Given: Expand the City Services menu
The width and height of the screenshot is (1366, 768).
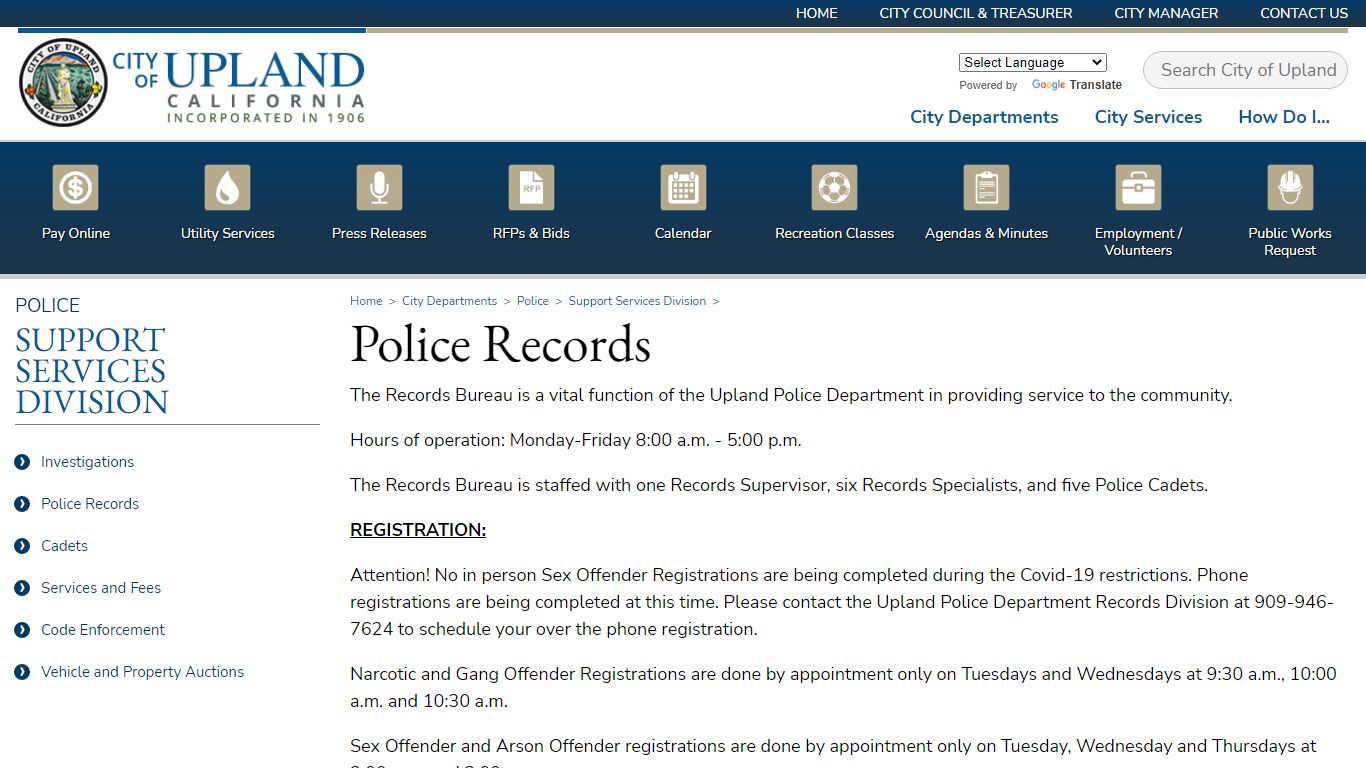Looking at the screenshot, I should 1148,117.
